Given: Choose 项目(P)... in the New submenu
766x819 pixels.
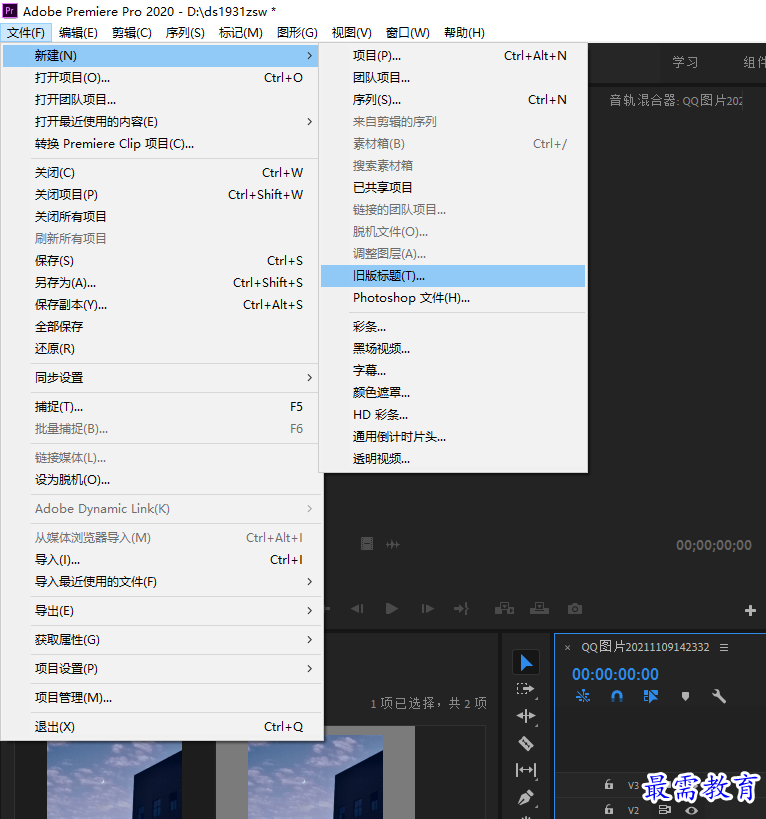Looking at the screenshot, I should (453, 55).
